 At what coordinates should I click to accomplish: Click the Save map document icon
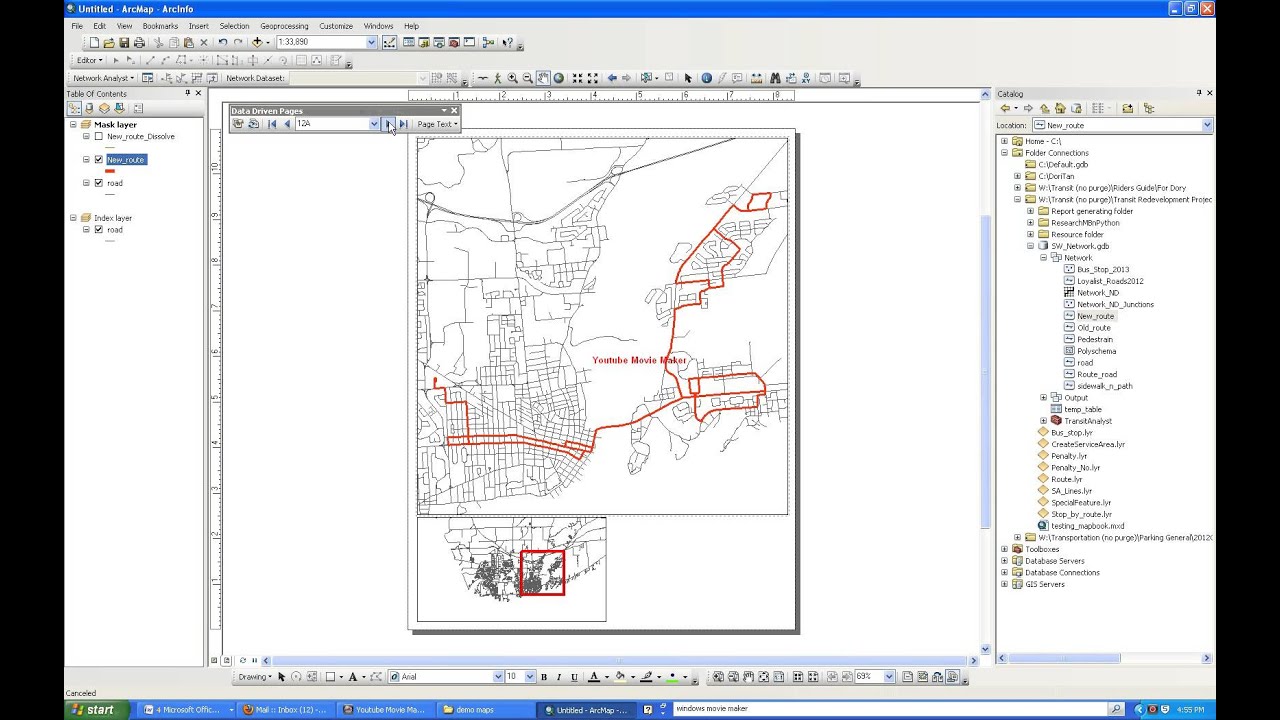click(124, 43)
